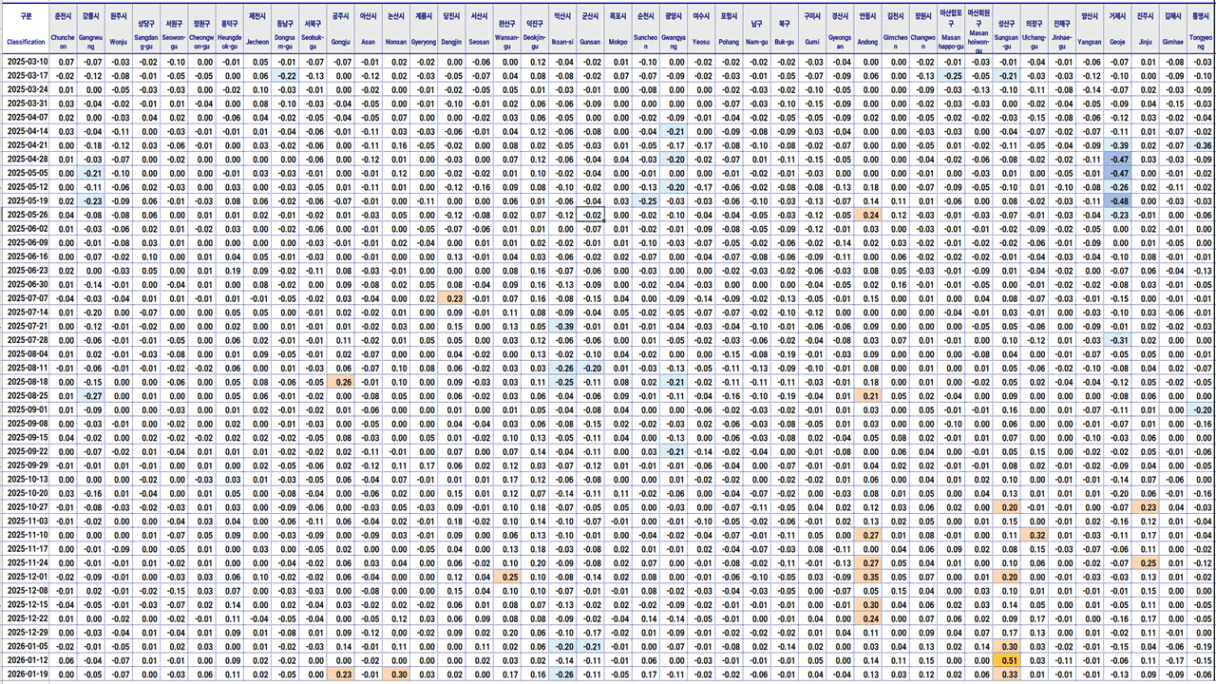Select the 2025-05-19 date row label
This screenshot has width=1216, height=684.
(26, 201)
